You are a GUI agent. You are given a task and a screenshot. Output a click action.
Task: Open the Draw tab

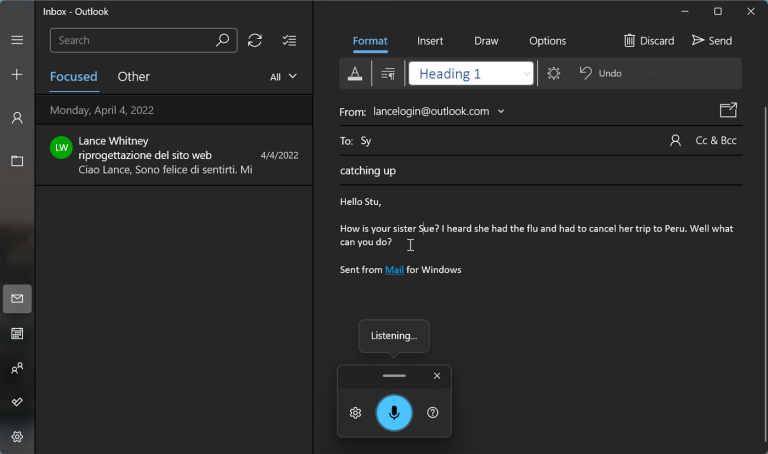click(x=486, y=41)
